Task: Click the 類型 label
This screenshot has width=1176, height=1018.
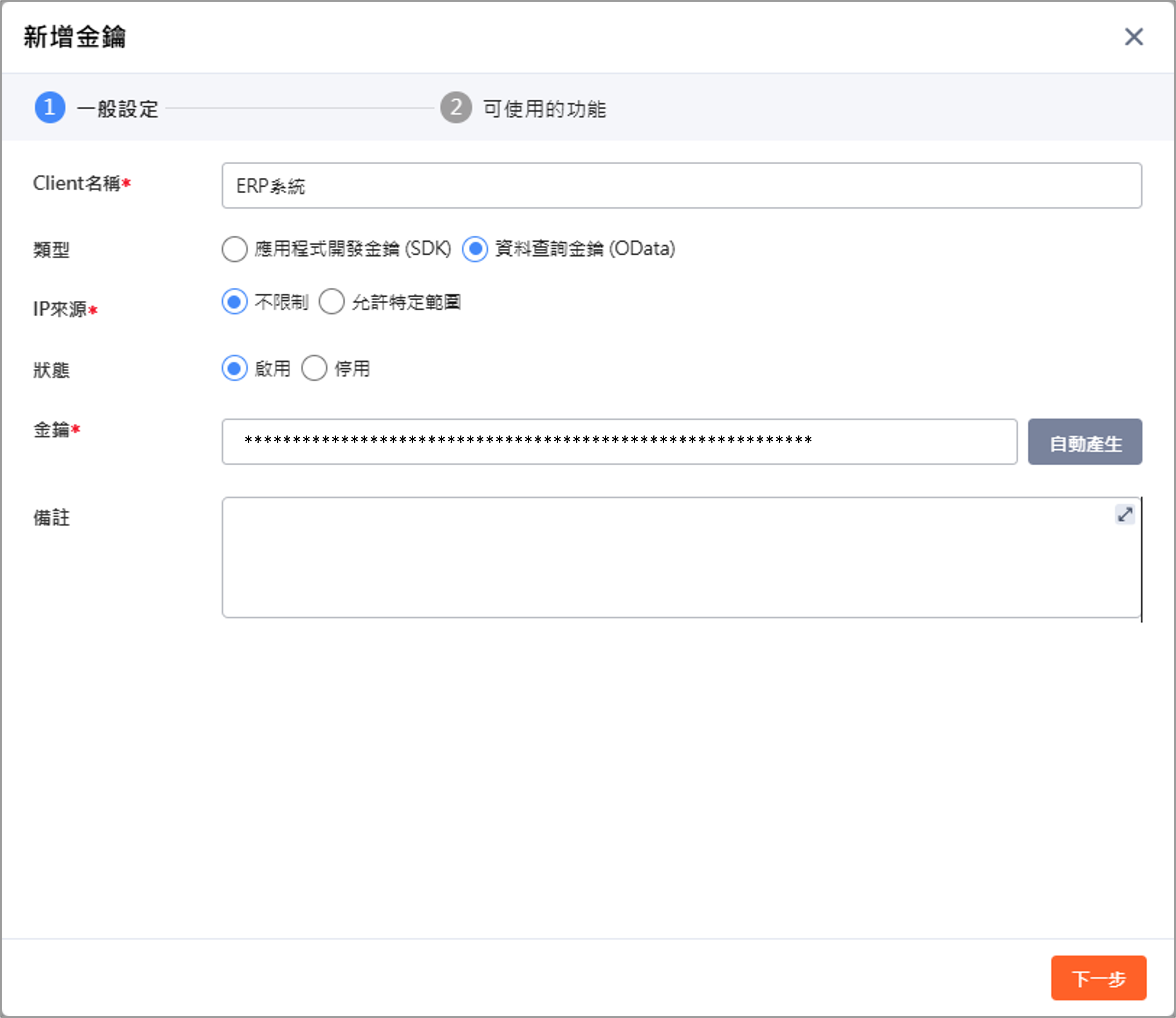Action: coord(51,249)
